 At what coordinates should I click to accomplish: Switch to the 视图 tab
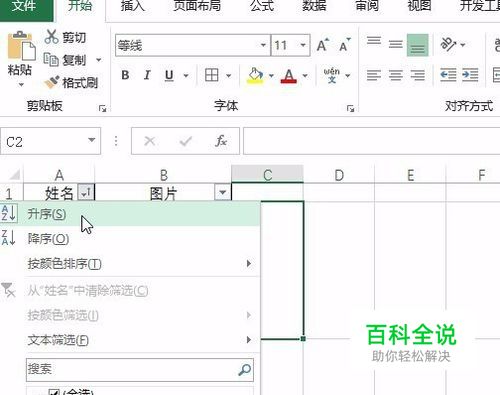419,6
